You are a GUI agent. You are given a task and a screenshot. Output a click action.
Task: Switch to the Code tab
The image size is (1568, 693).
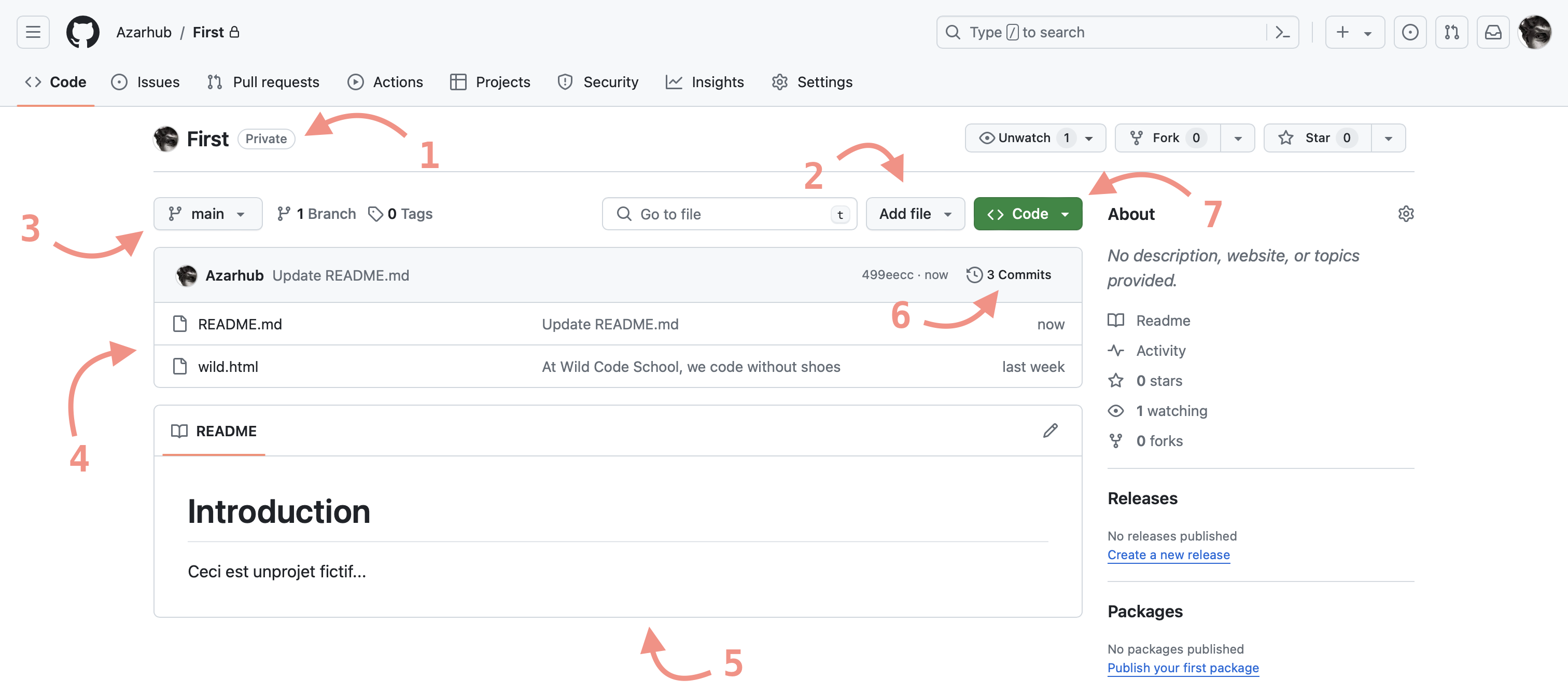(x=55, y=81)
